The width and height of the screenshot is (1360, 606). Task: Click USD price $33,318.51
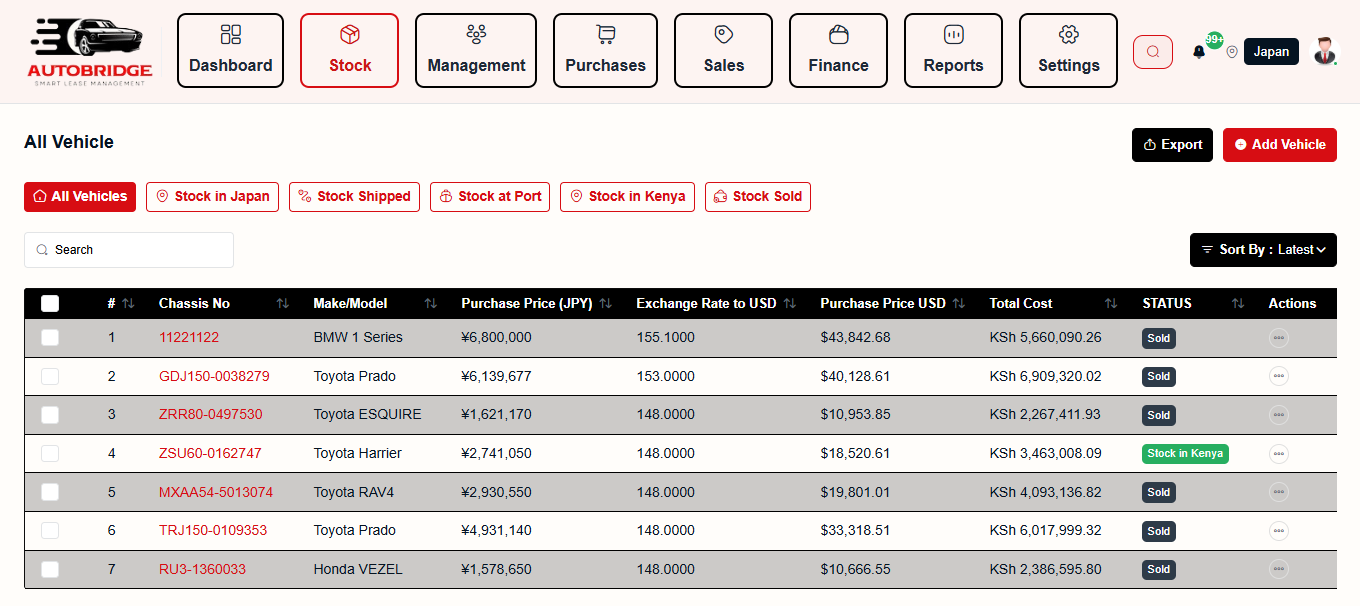(x=855, y=531)
